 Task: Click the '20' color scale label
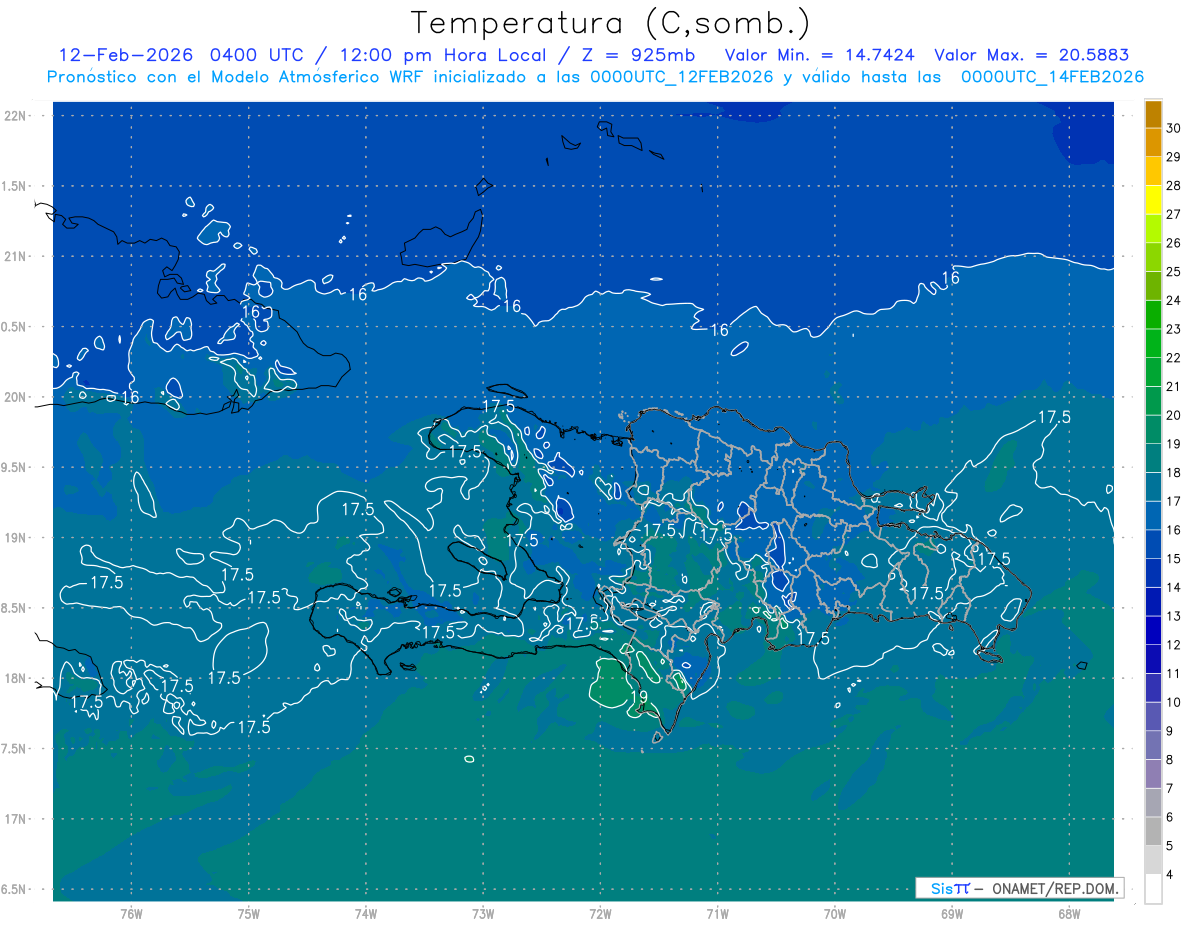1174,415
